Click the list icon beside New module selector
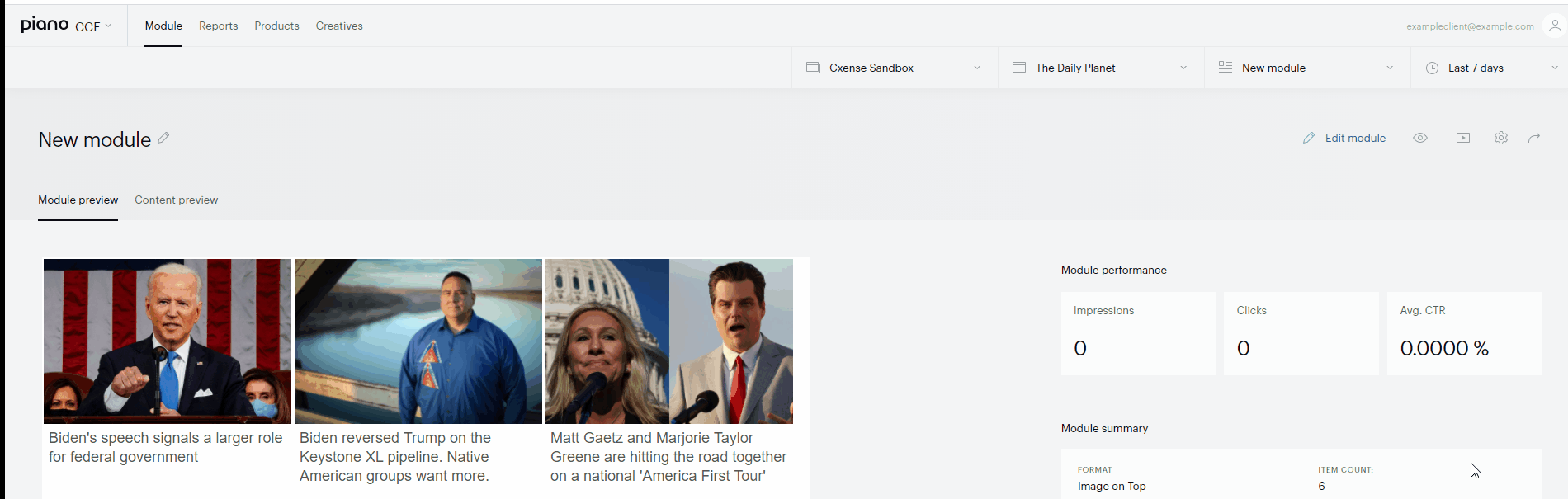This screenshot has height=499, width=1568. tap(1226, 67)
